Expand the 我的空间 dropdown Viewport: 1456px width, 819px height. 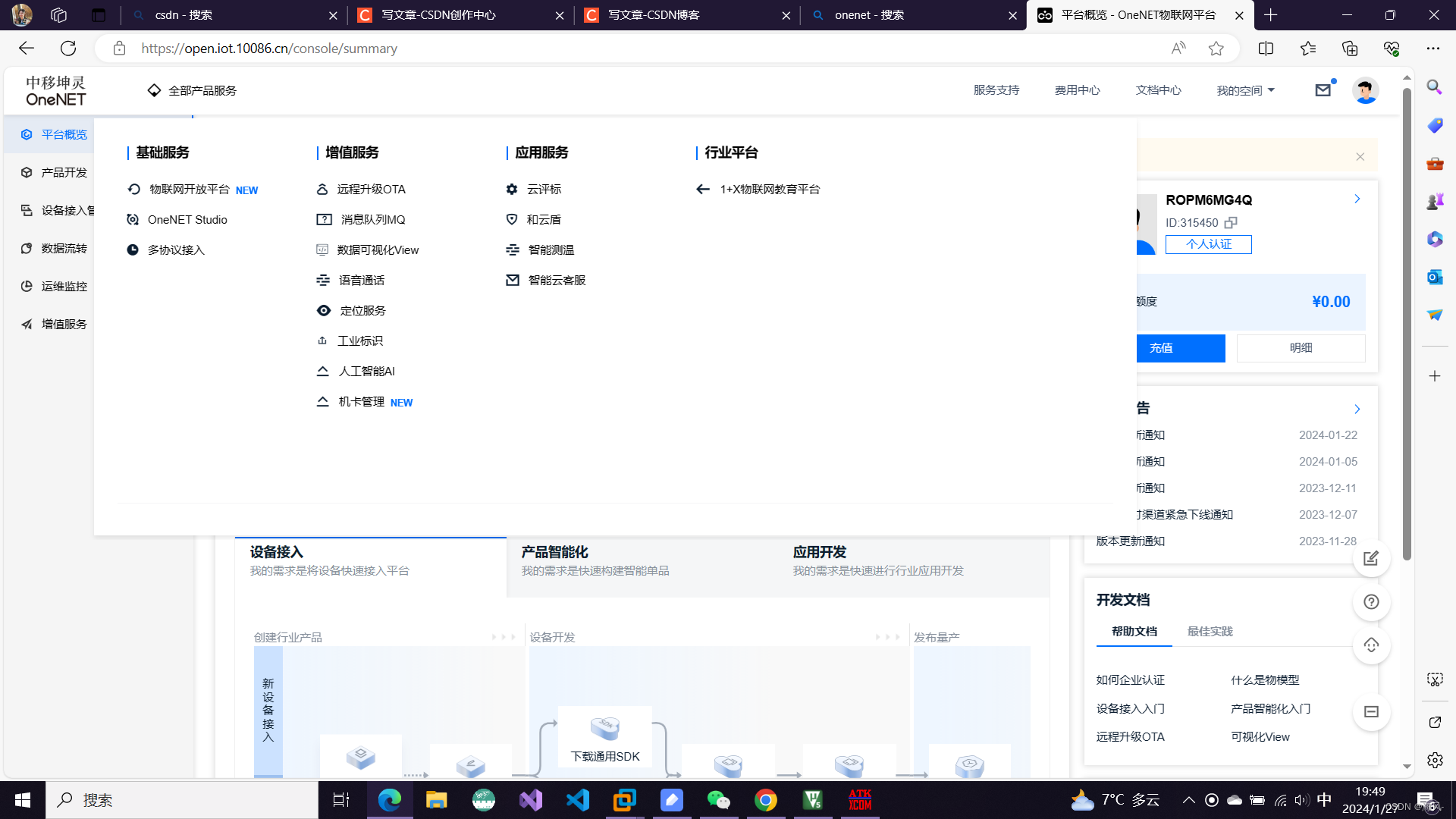tap(1244, 89)
